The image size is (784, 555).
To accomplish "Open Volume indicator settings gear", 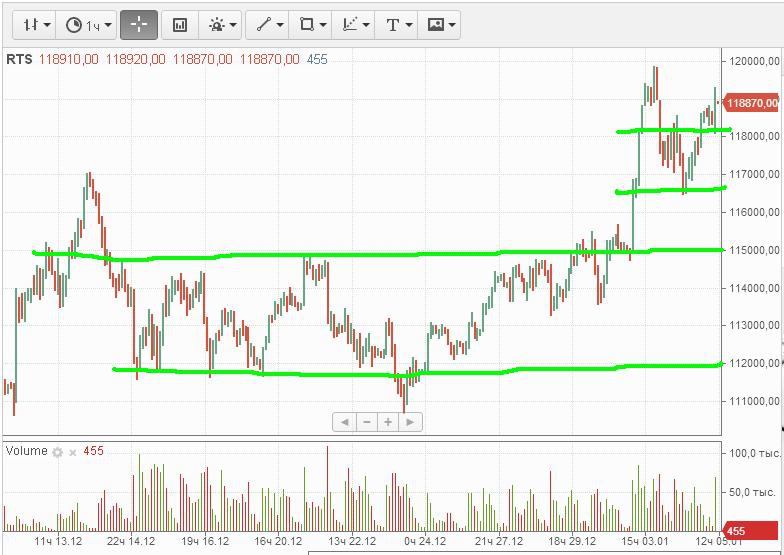I will (x=58, y=452).
